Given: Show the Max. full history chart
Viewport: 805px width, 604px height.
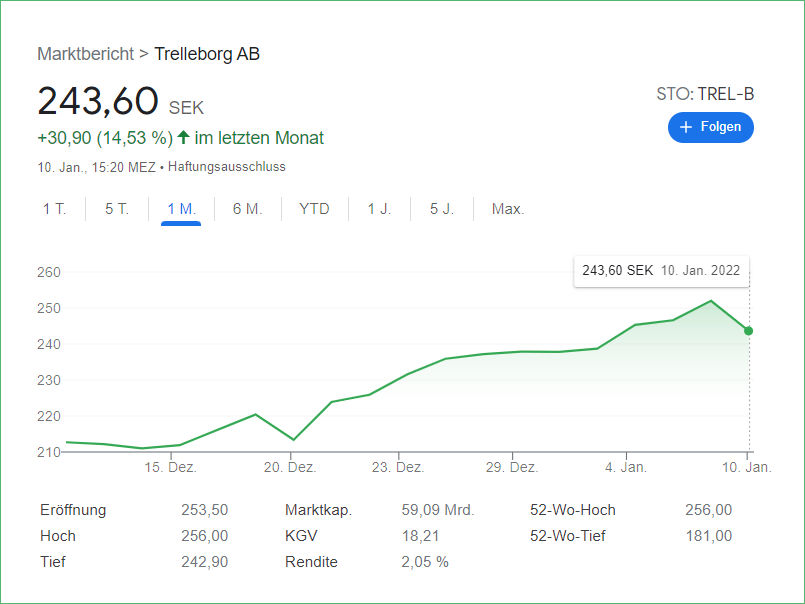Looking at the screenshot, I should (508, 209).
